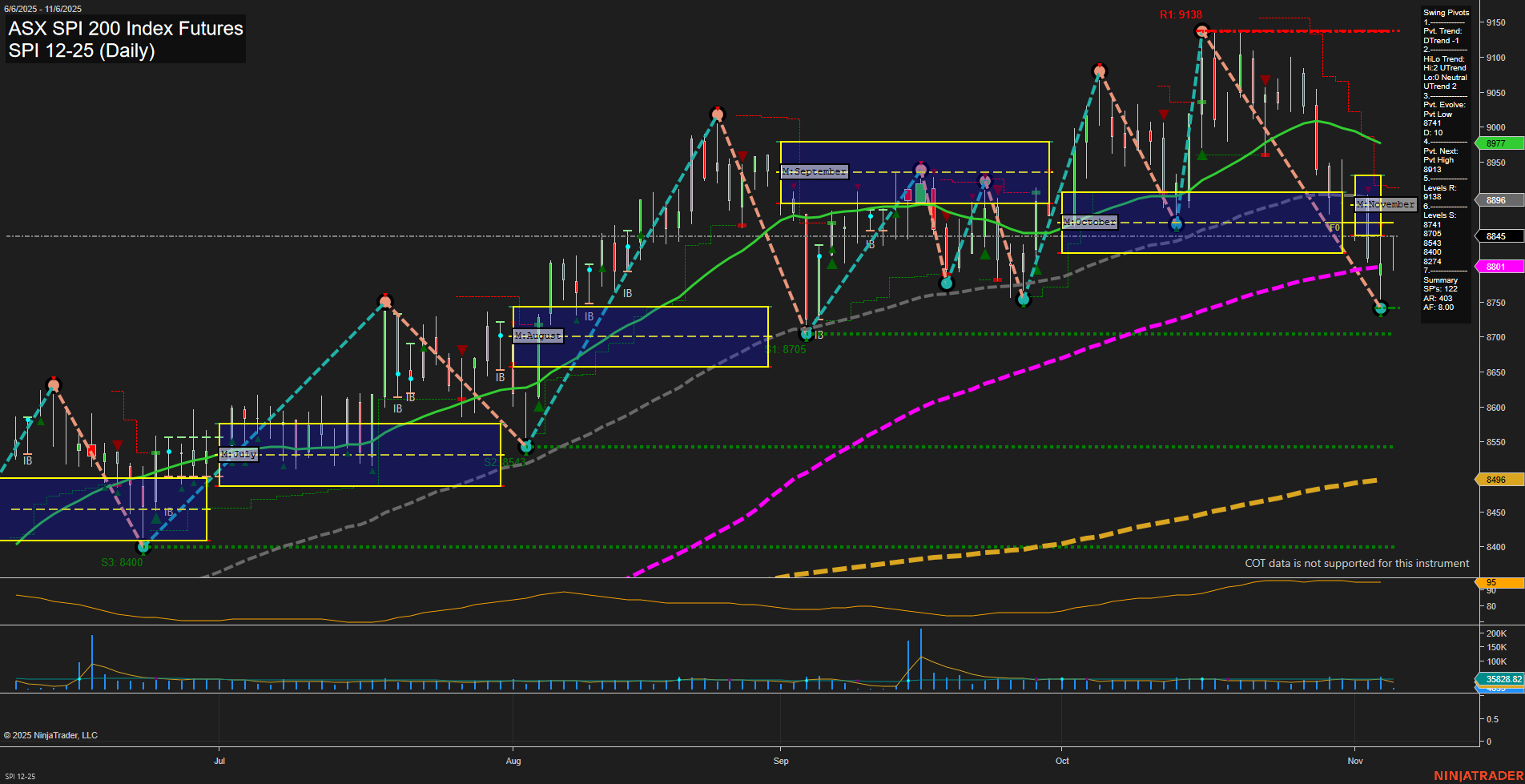Click the S3: 8400 support label
Screen dimensions: 1525x784
pos(121,561)
